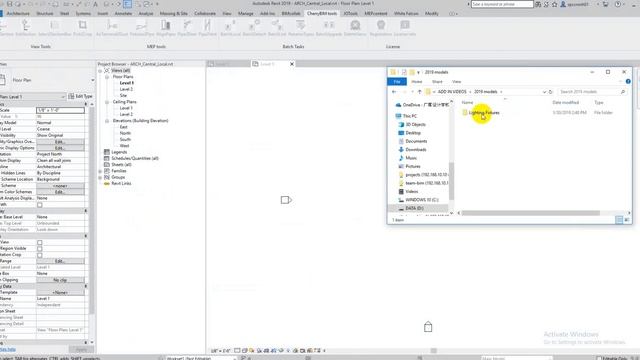
Task: Open the Floor Plan Level 1 instance dropdown
Action: click(63, 97)
